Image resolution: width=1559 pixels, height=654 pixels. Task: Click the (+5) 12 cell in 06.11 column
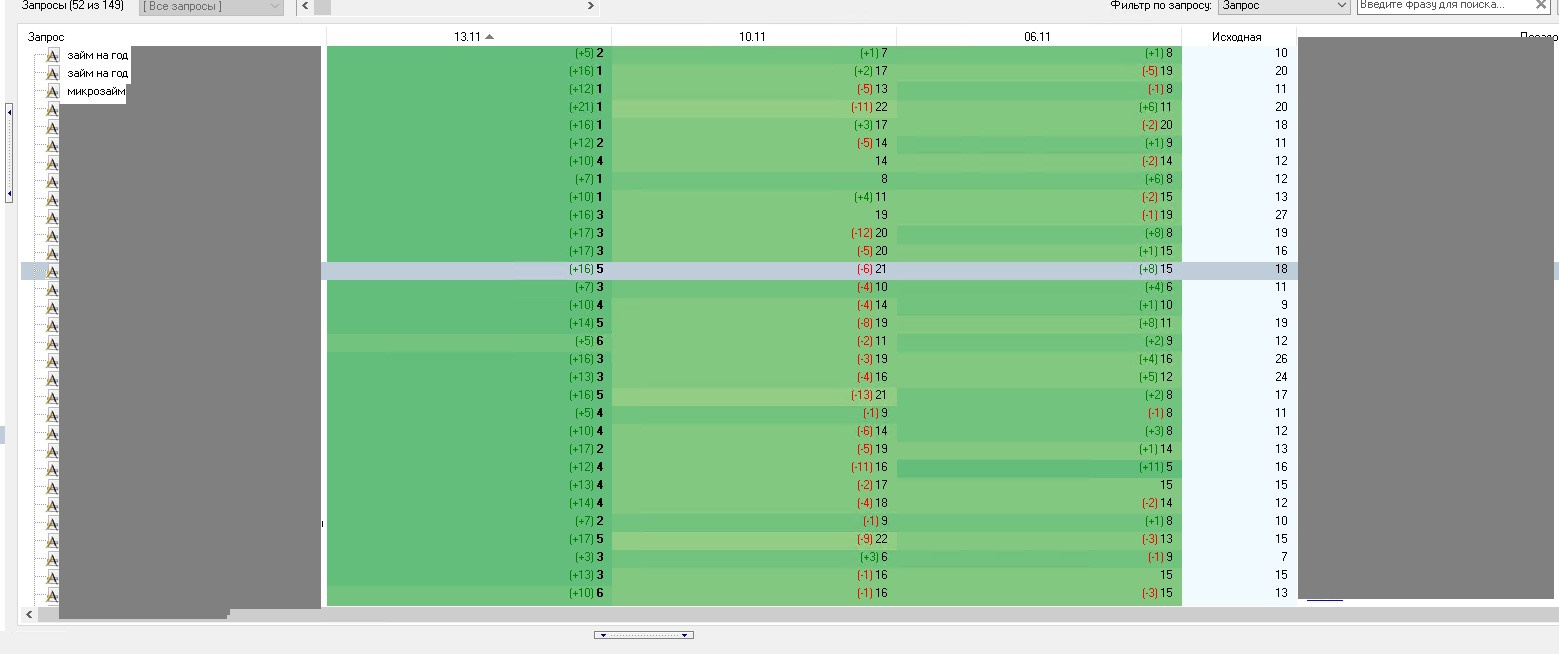[1039, 377]
